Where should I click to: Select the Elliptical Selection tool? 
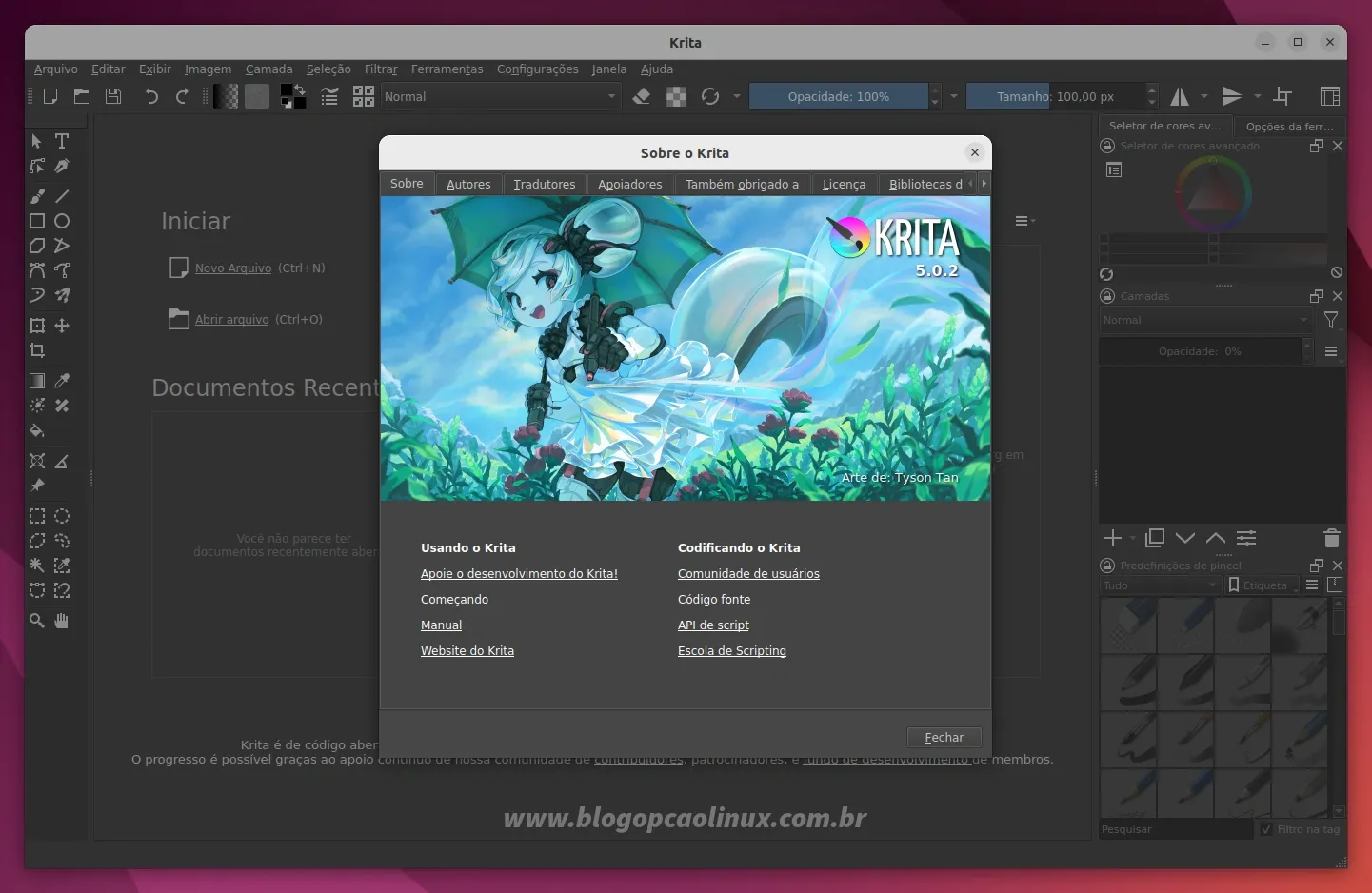(62, 516)
